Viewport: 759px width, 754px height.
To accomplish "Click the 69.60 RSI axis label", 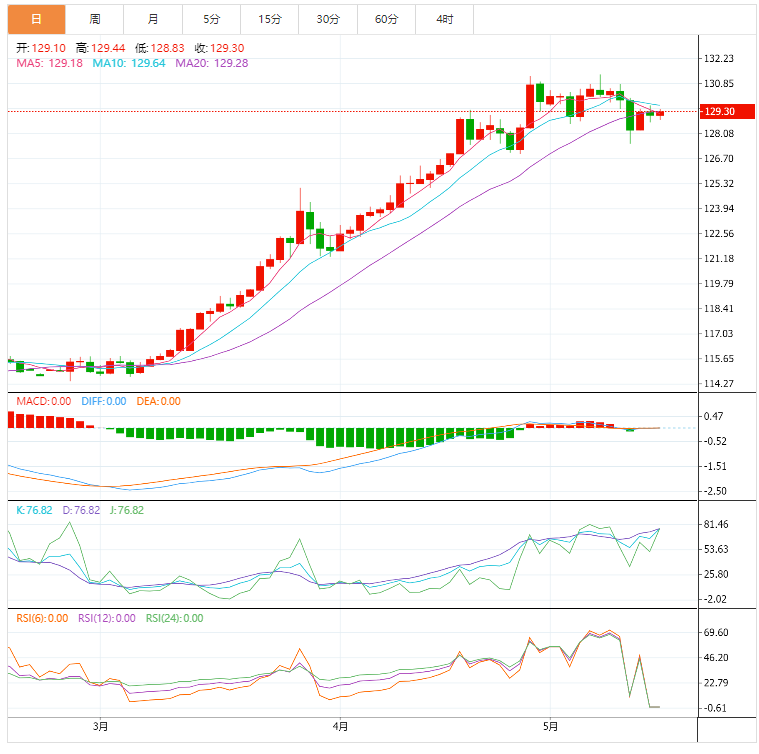I will [x=716, y=633].
